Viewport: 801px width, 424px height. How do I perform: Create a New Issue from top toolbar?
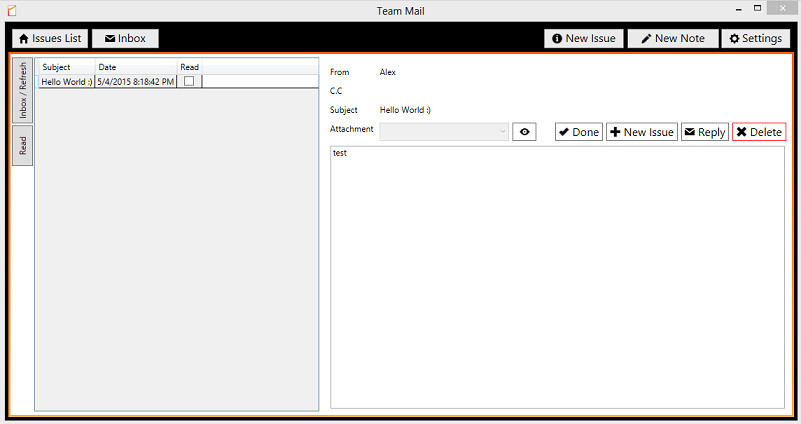(584, 38)
